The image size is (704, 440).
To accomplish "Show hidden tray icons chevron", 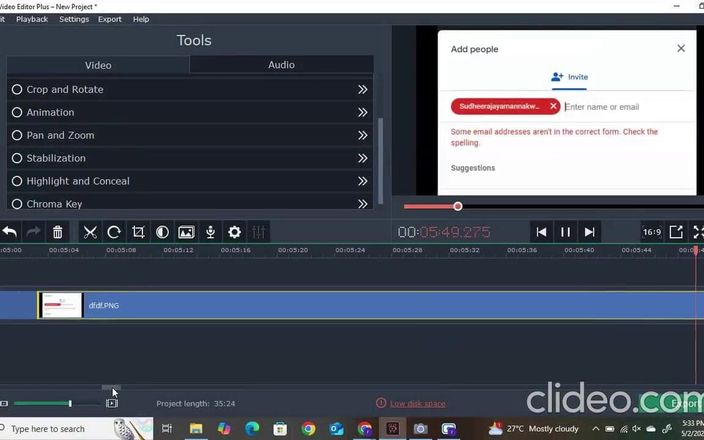I will [x=595, y=429].
